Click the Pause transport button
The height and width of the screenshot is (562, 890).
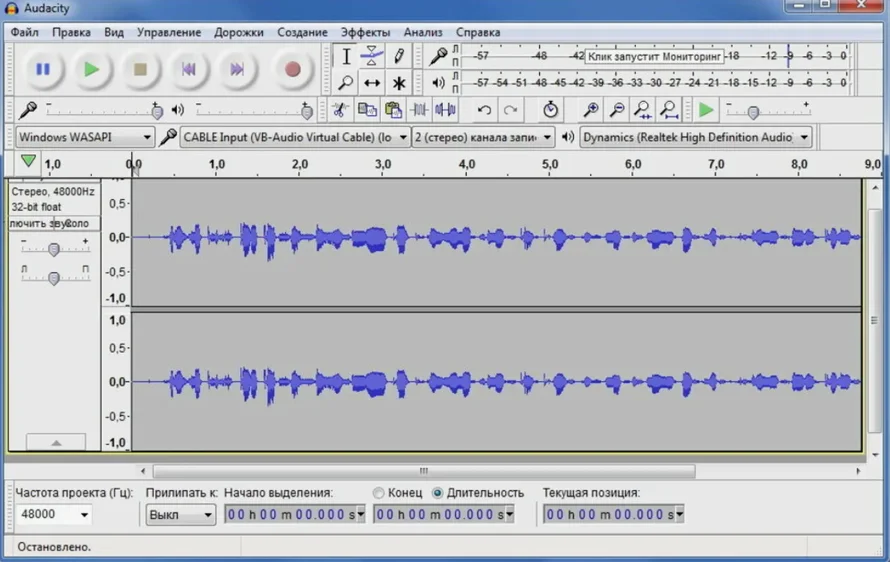tap(43, 69)
